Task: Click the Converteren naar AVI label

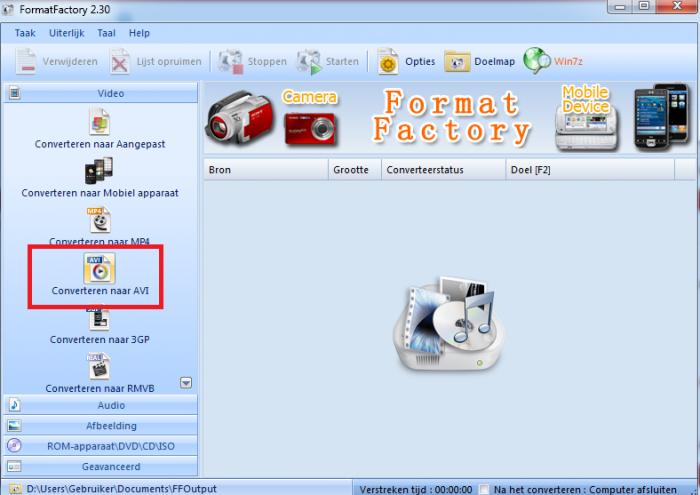Action: 100,291
